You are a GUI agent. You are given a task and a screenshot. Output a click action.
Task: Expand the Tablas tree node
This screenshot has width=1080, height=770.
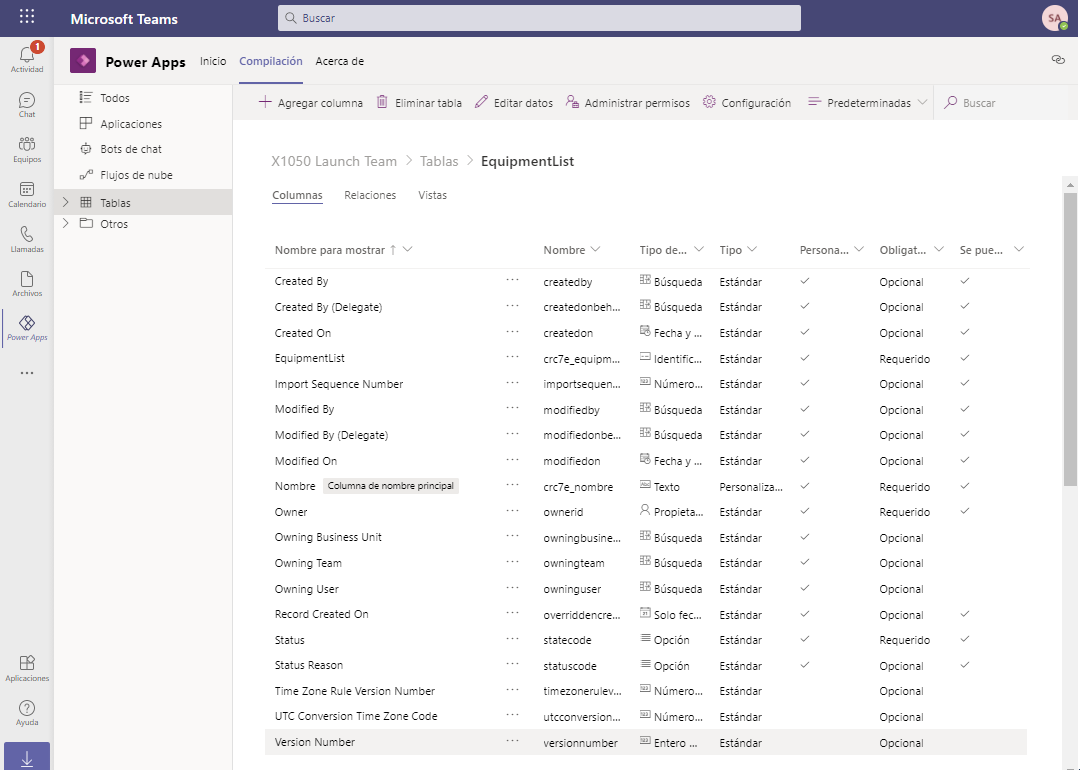coord(65,202)
